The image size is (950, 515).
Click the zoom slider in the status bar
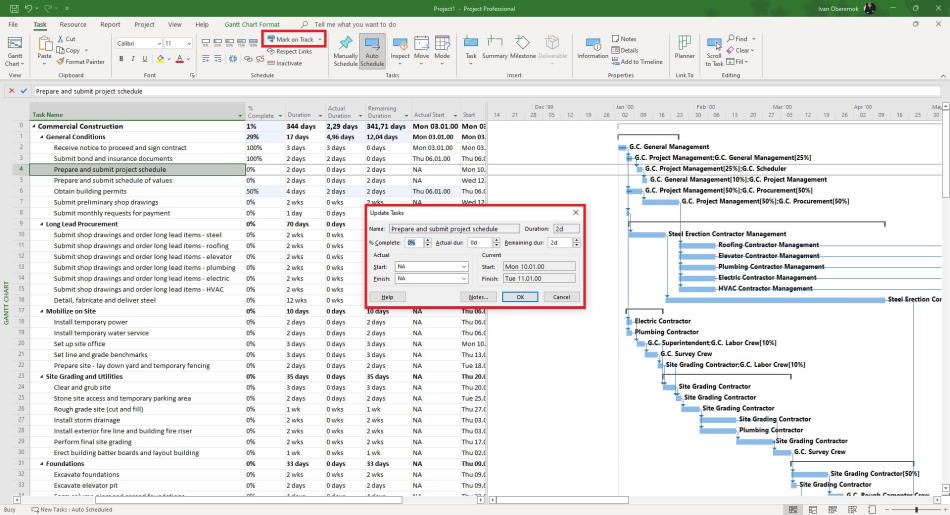[x=916, y=510]
